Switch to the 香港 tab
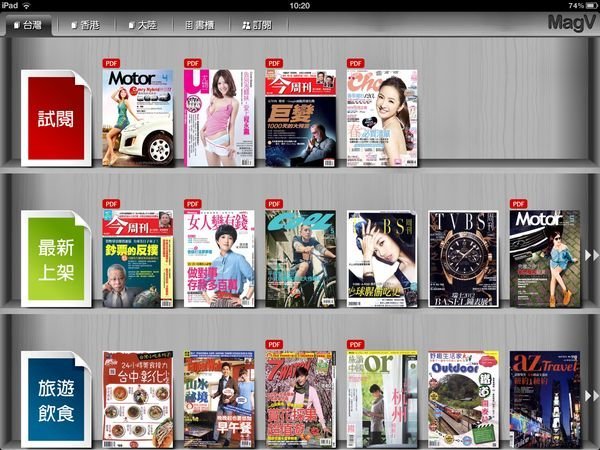This screenshot has height=450, width=600. click(x=87, y=24)
